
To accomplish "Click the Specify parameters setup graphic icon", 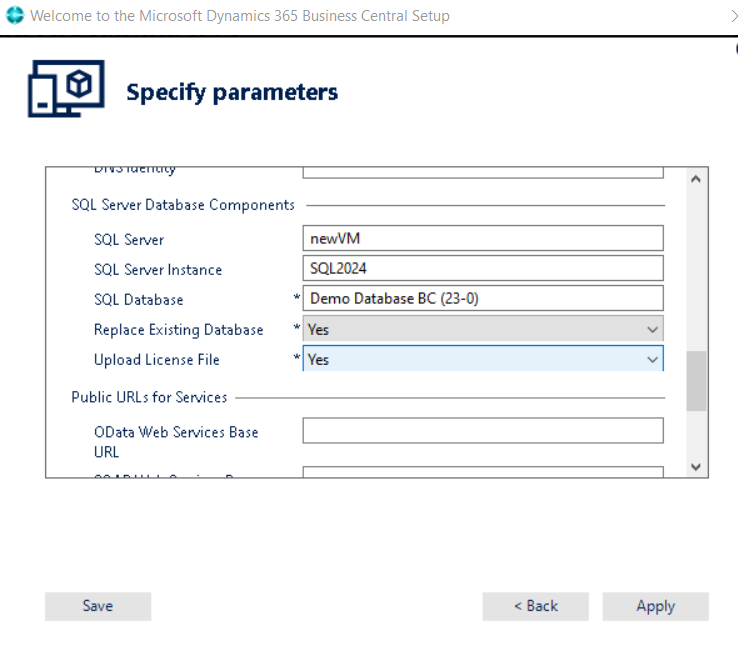I will pos(66,88).
